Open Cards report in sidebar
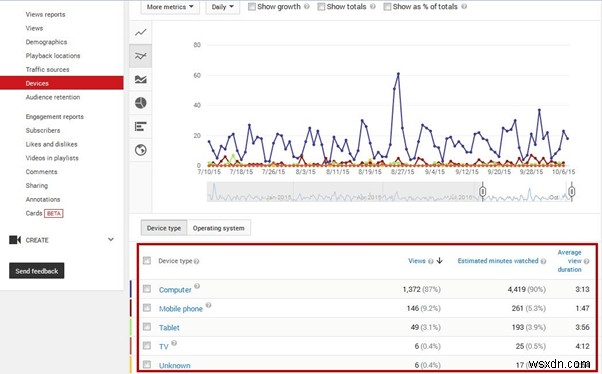Image resolution: width=602 pixels, height=374 pixels. click(34, 213)
